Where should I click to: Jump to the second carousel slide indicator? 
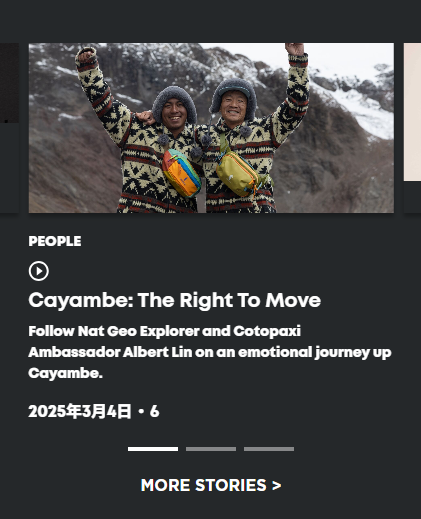[211, 449]
